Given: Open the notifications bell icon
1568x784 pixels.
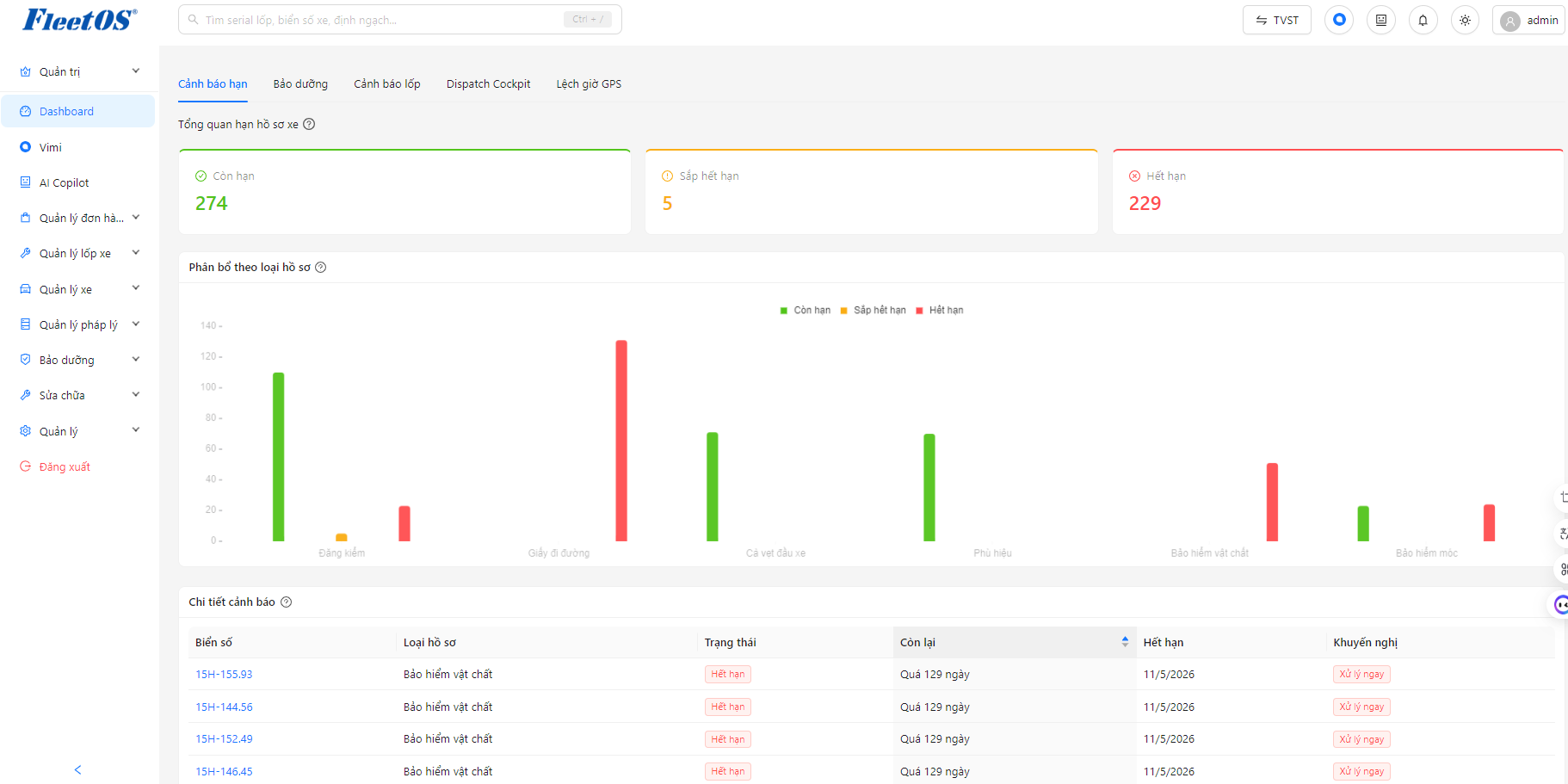Looking at the screenshot, I should click(1423, 20).
